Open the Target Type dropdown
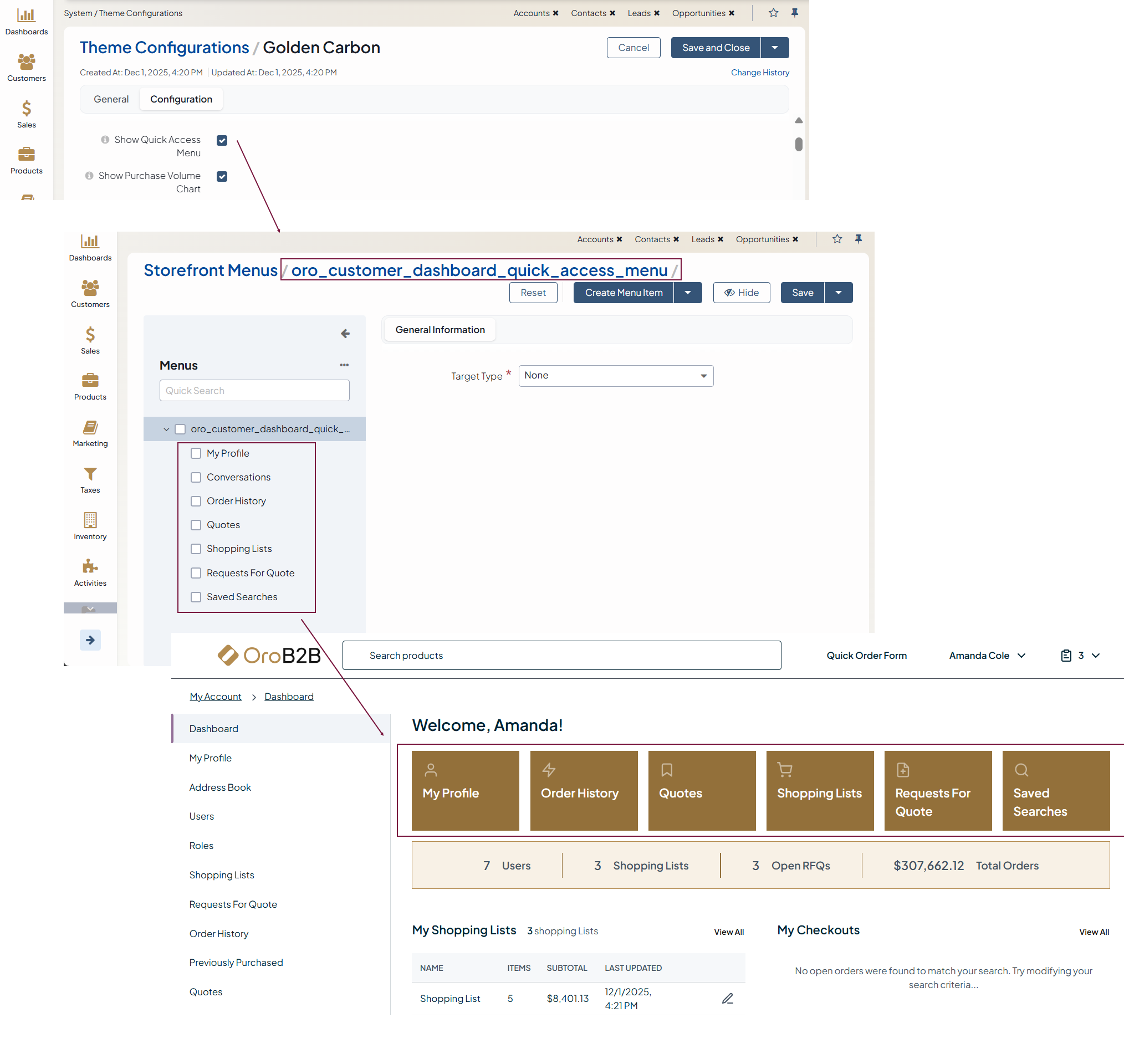Image resolution: width=1124 pixels, height=1064 pixels. [615, 376]
